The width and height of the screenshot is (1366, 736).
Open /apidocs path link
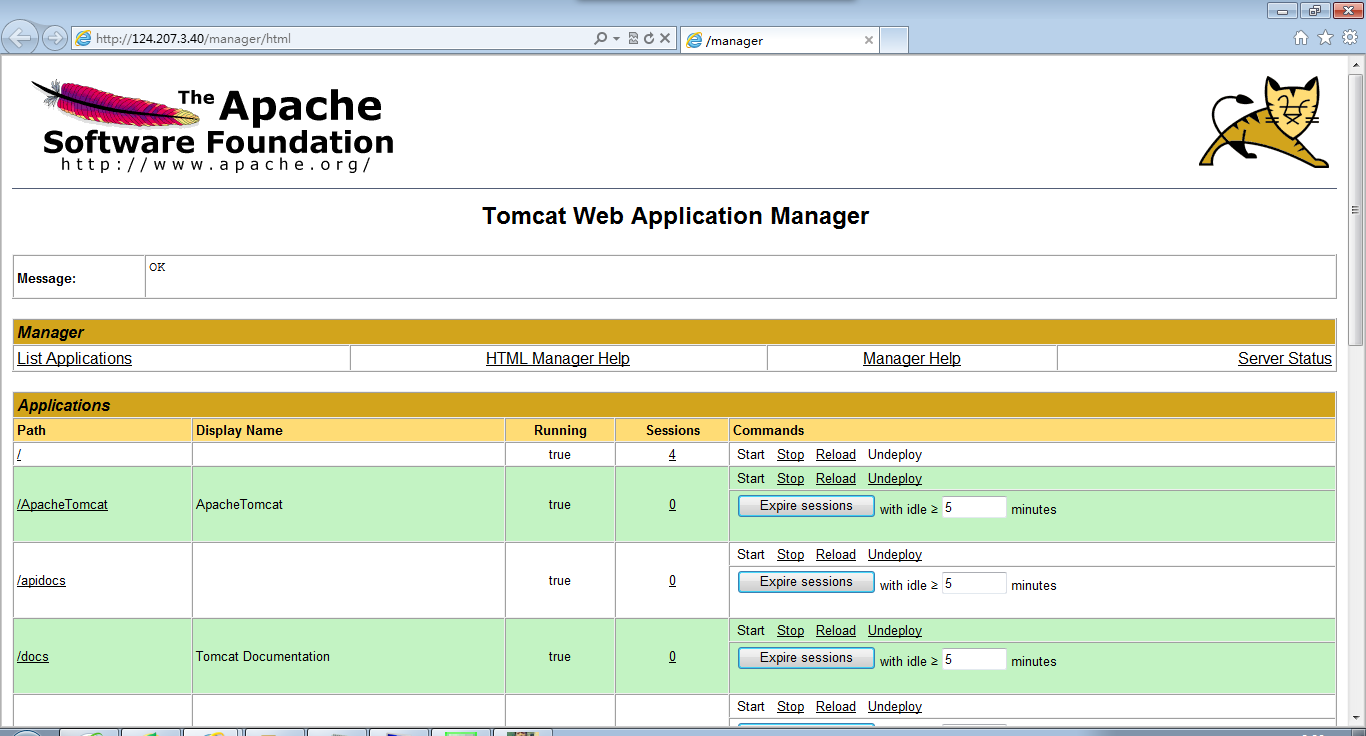tap(41, 581)
